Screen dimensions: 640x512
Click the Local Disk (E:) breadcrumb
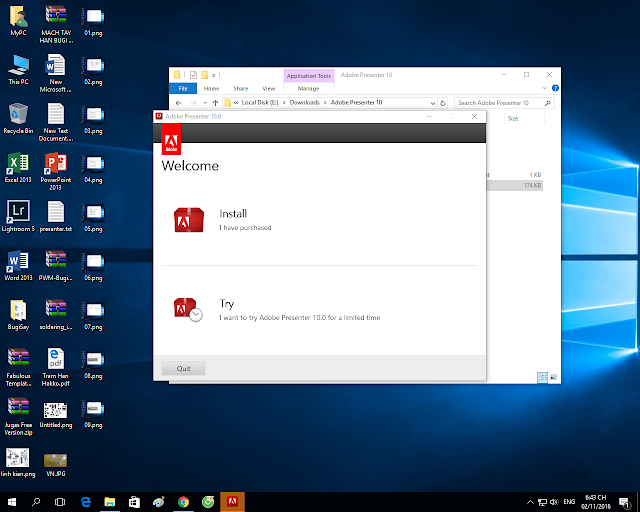(x=260, y=102)
